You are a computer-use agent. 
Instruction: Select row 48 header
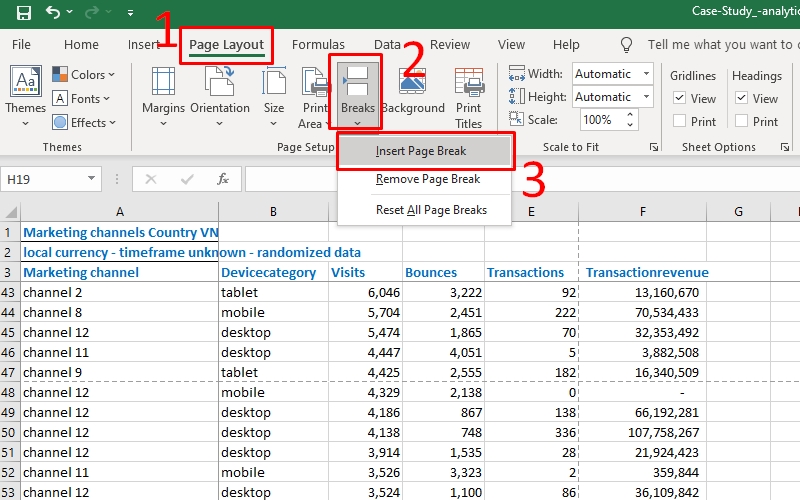tap(10, 392)
